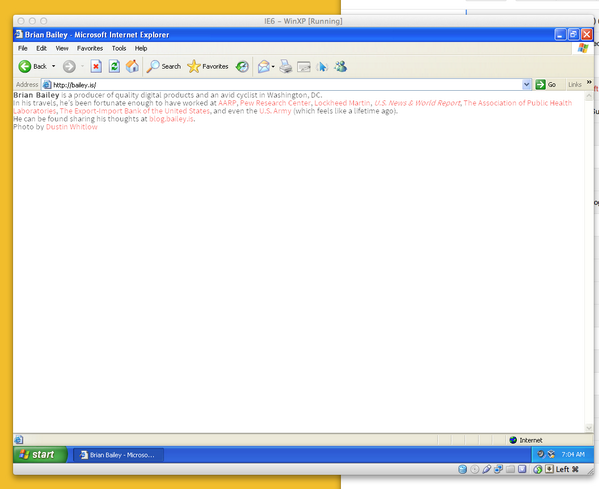Click the Back navigation button
This screenshot has height=489, width=599.
pos(32,66)
